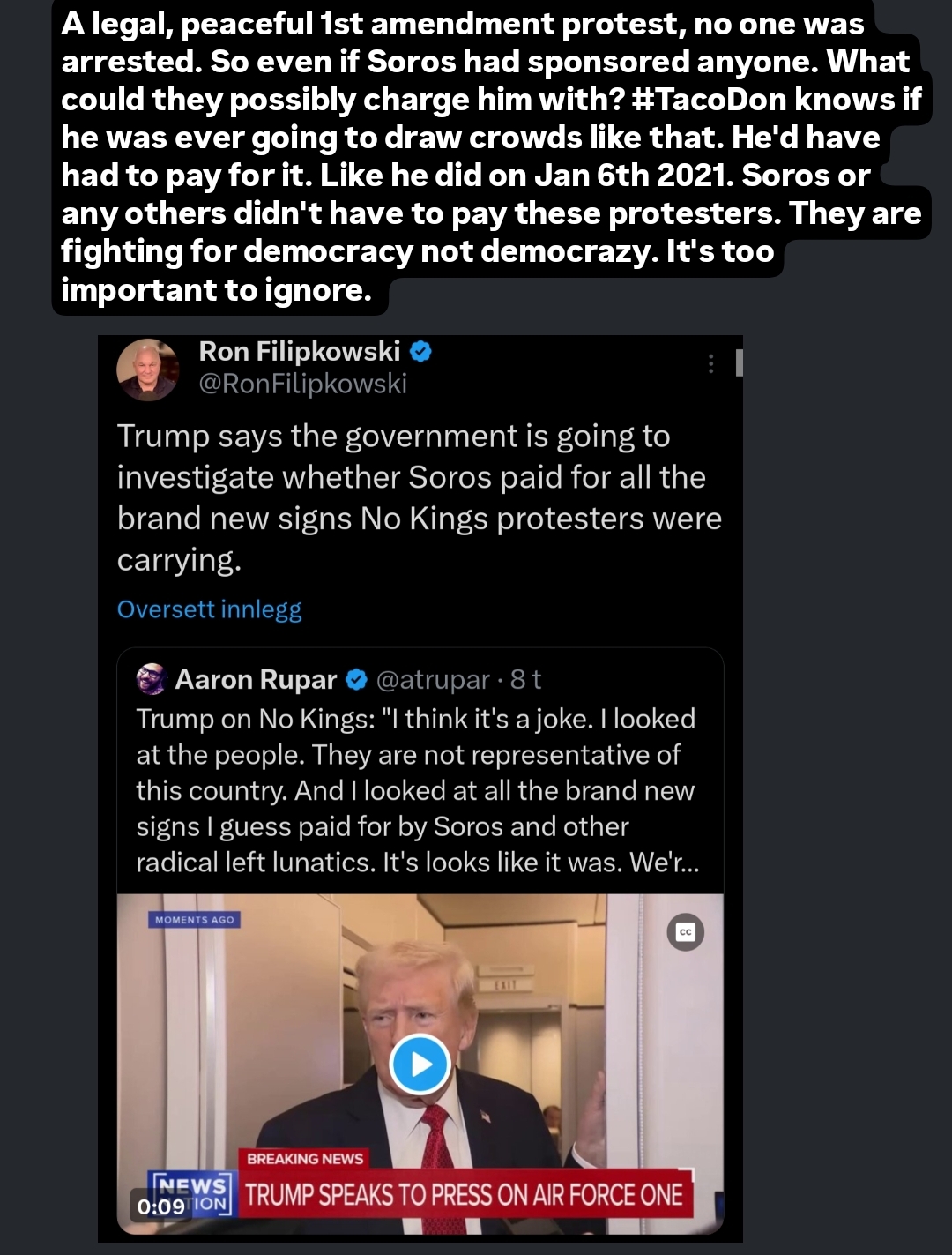Click the BREAKING NEWS banner tag
This screenshot has height=1255, width=952.
pyautogui.click(x=305, y=1158)
